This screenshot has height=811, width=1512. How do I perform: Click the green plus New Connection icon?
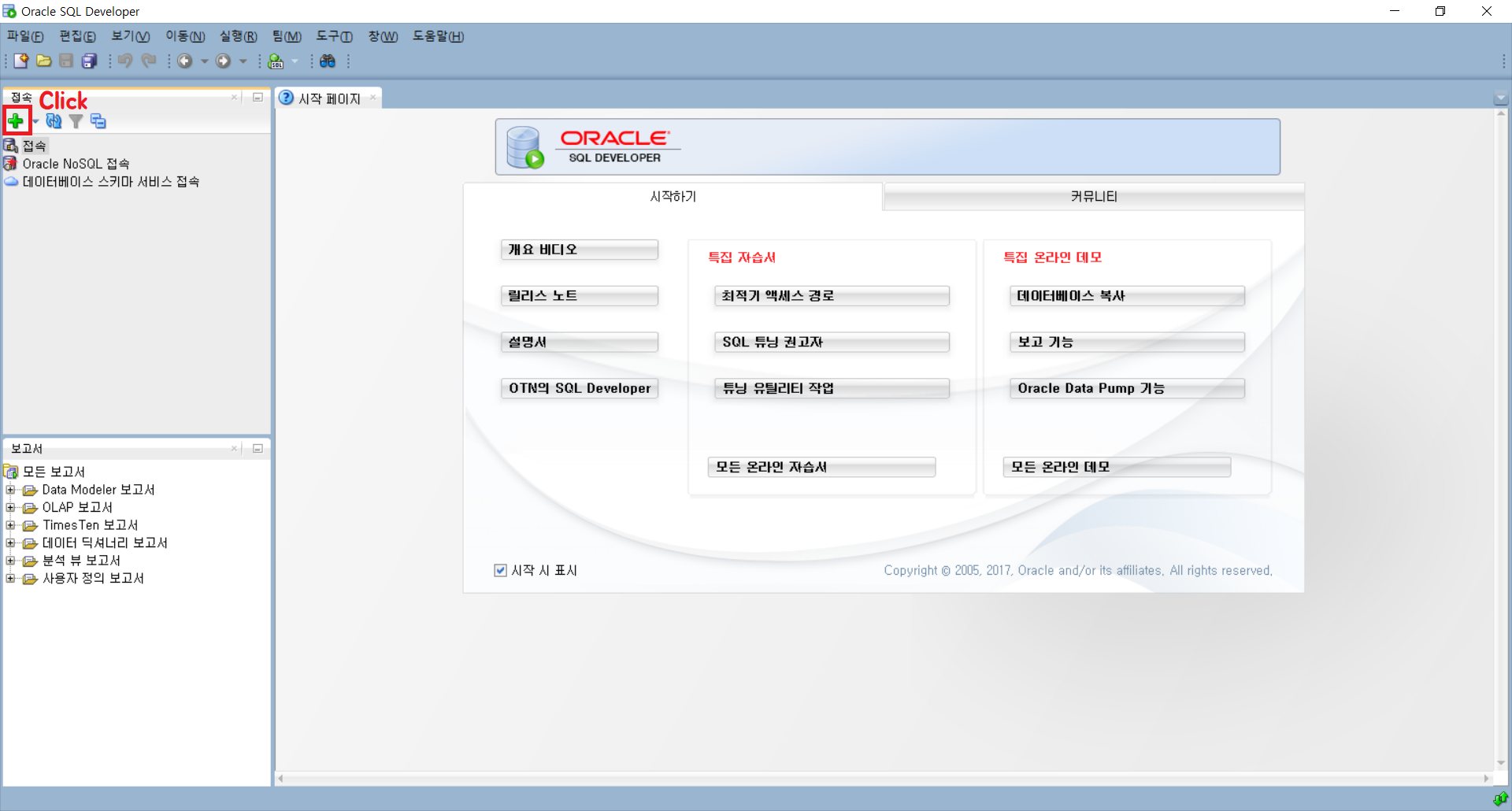point(16,120)
